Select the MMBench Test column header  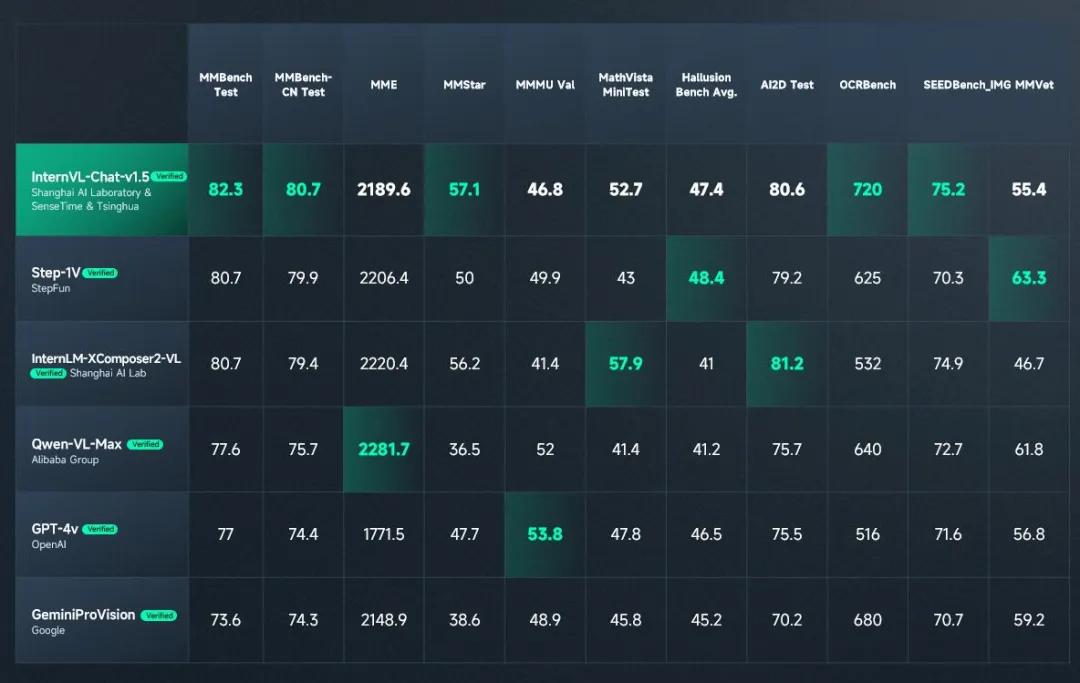click(x=225, y=85)
